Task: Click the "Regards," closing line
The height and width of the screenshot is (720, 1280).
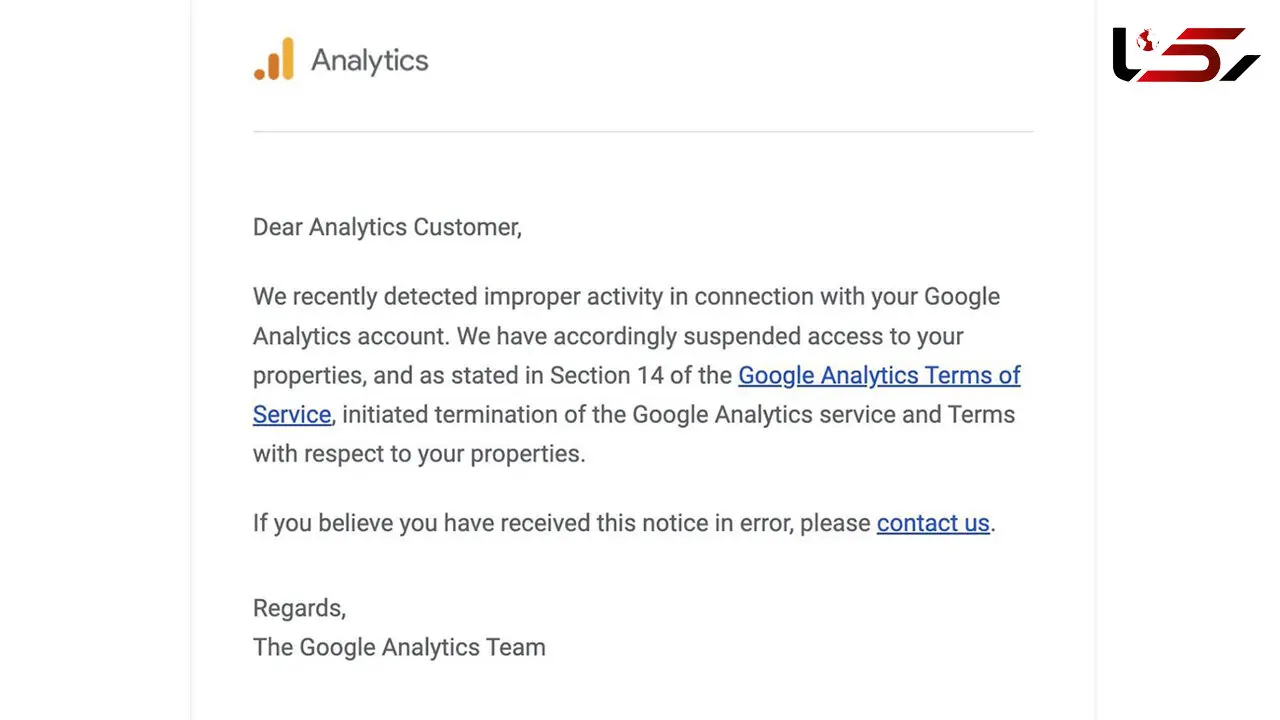Action: coord(299,608)
